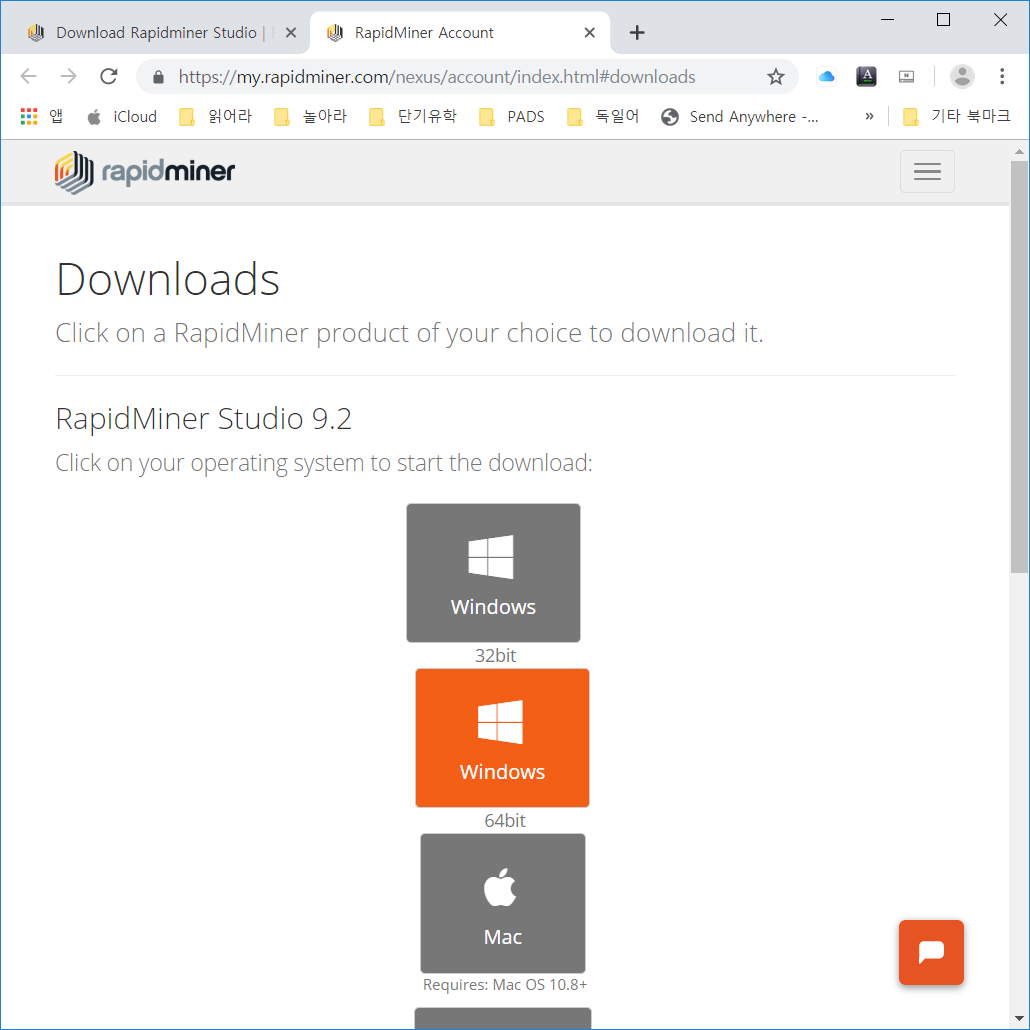Close the RapidMiner Account tab
The width and height of the screenshot is (1030, 1030).
pos(589,32)
